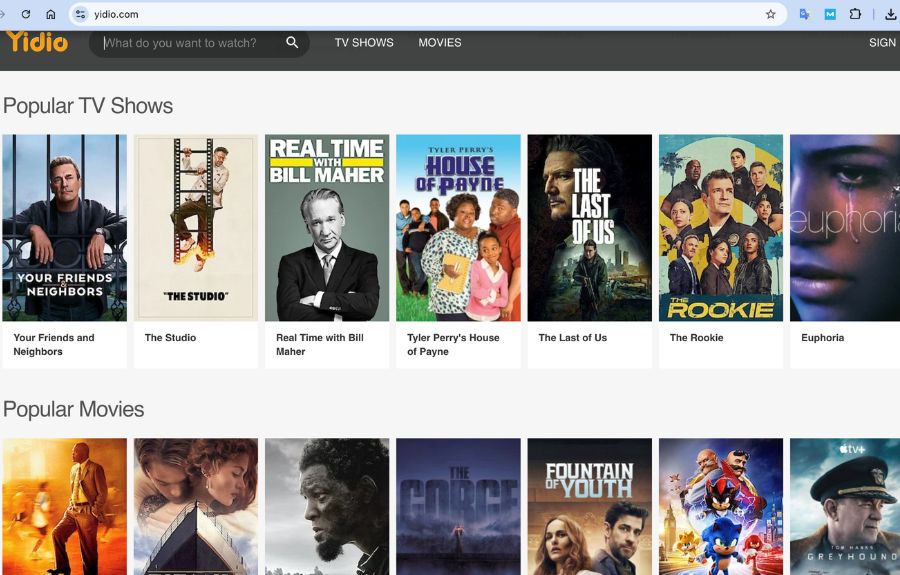The width and height of the screenshot is (900, 575).
Task: Click the search magnifier icon
Action: point(292,42)
